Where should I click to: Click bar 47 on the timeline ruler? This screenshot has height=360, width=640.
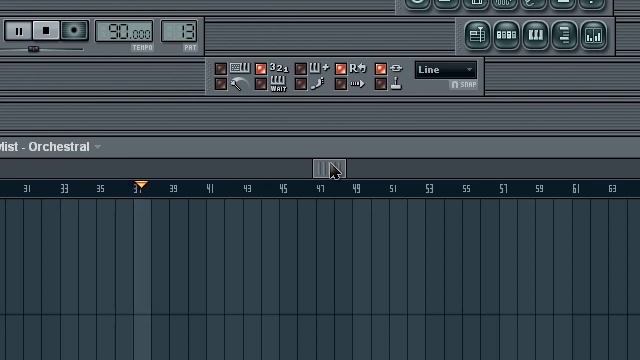coord(320,189)
